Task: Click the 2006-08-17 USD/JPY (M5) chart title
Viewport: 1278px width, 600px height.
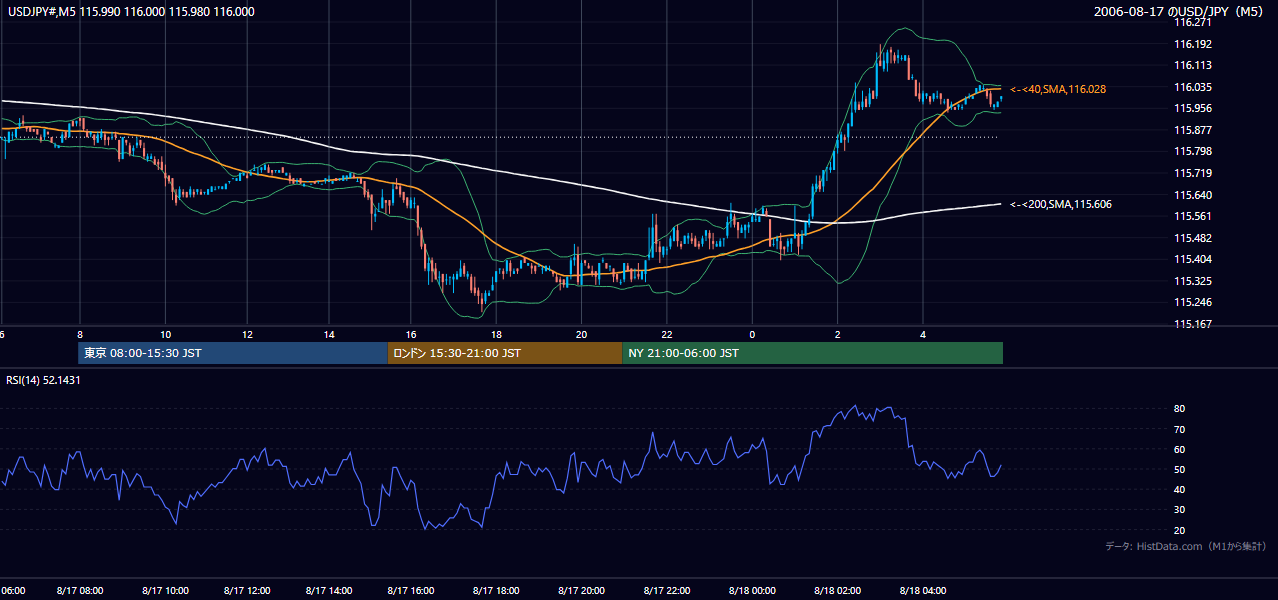Action: point(1180,12)
